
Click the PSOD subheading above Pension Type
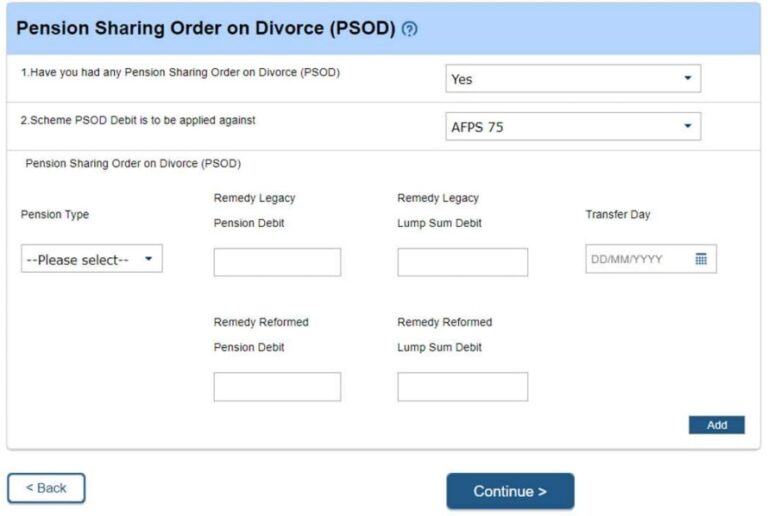click(x=133, y=163)
